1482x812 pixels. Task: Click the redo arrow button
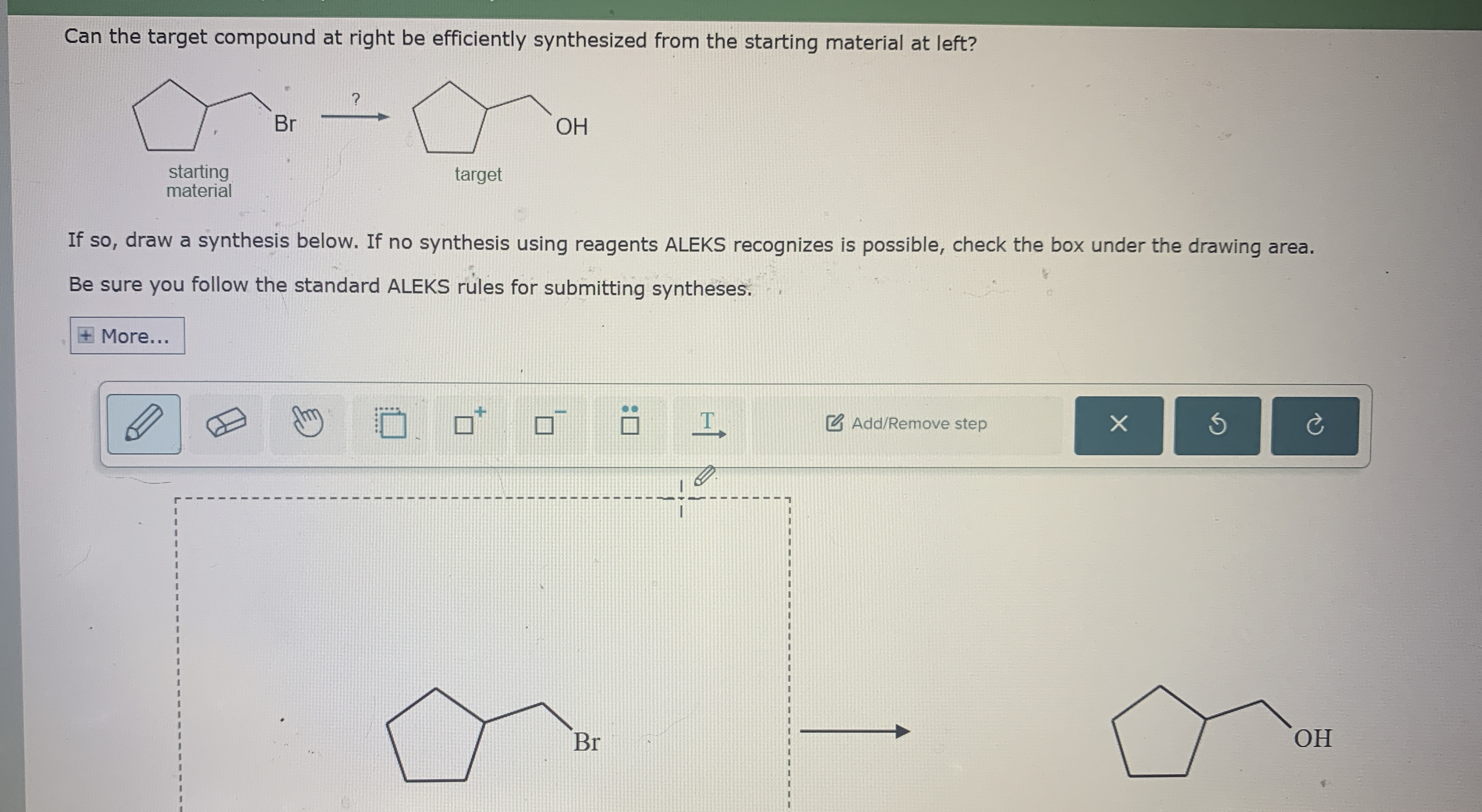point(1315,425)
